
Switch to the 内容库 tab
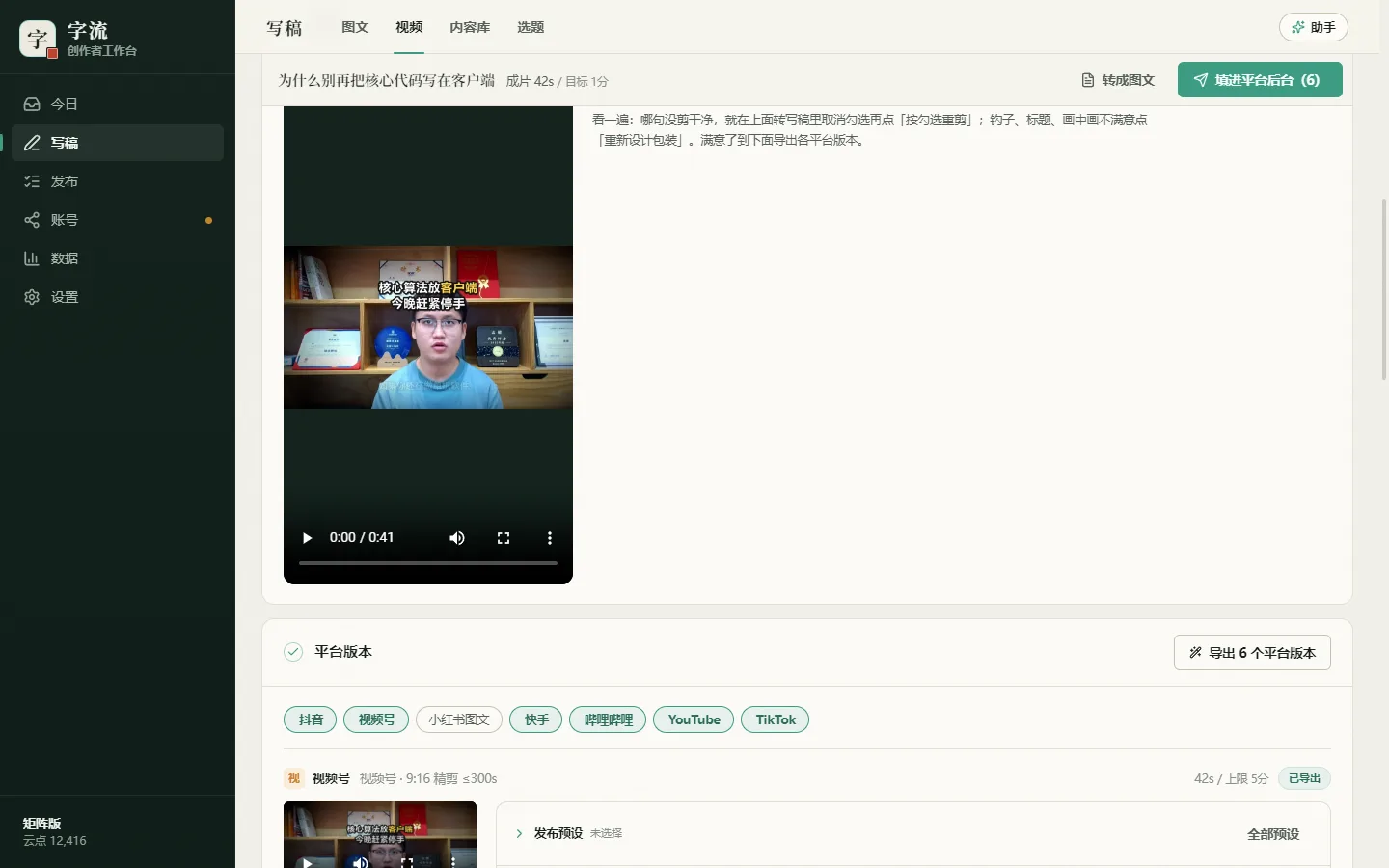tap(470, 27)
